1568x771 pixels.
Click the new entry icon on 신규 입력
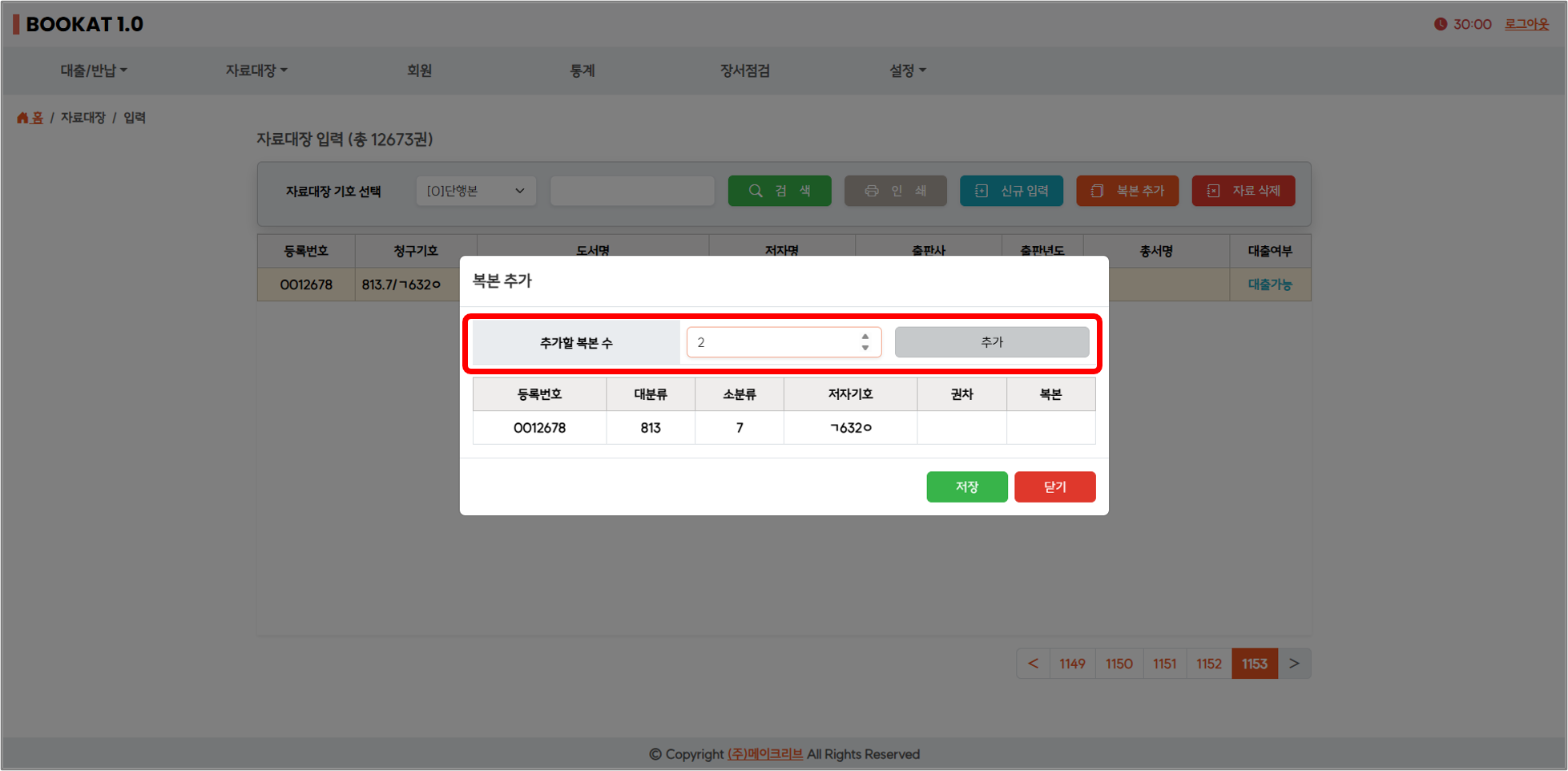click(x=982, y=191)
